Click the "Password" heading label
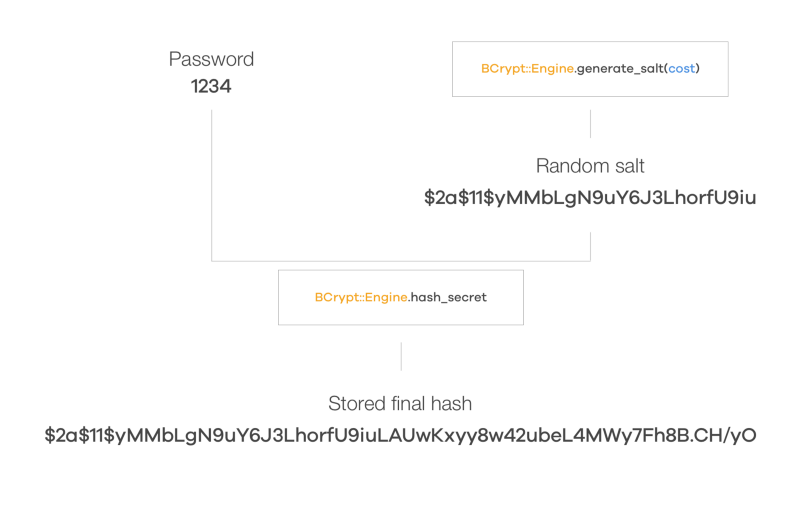Screen dimensions: 800x509 [211, 59]
